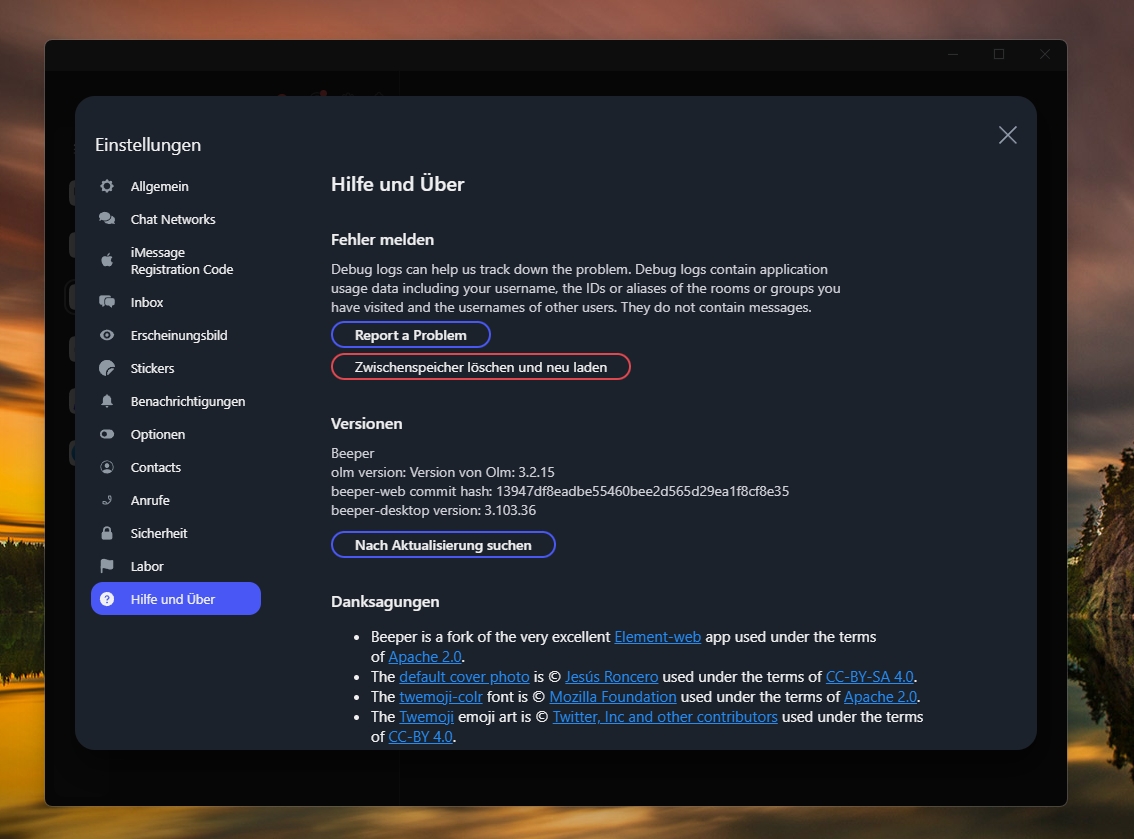The image size is (1134, 839).
Task: Open the default cover photo link
Action: pyautogui.click(x=464, y=676)
